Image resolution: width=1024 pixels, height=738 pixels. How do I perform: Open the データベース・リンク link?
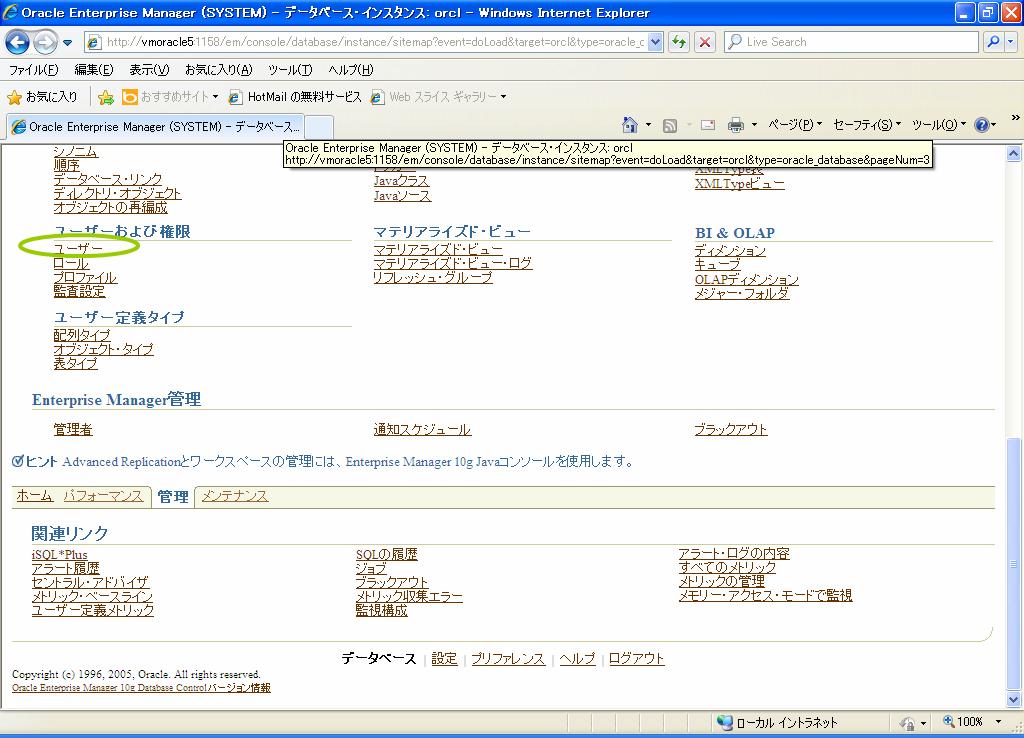point(108,179)
